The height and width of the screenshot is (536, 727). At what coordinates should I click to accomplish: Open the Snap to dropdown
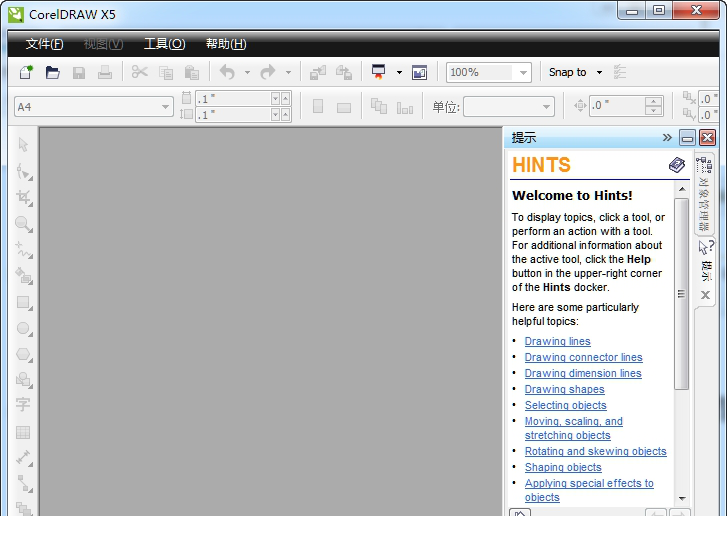(x=599, y=72)
